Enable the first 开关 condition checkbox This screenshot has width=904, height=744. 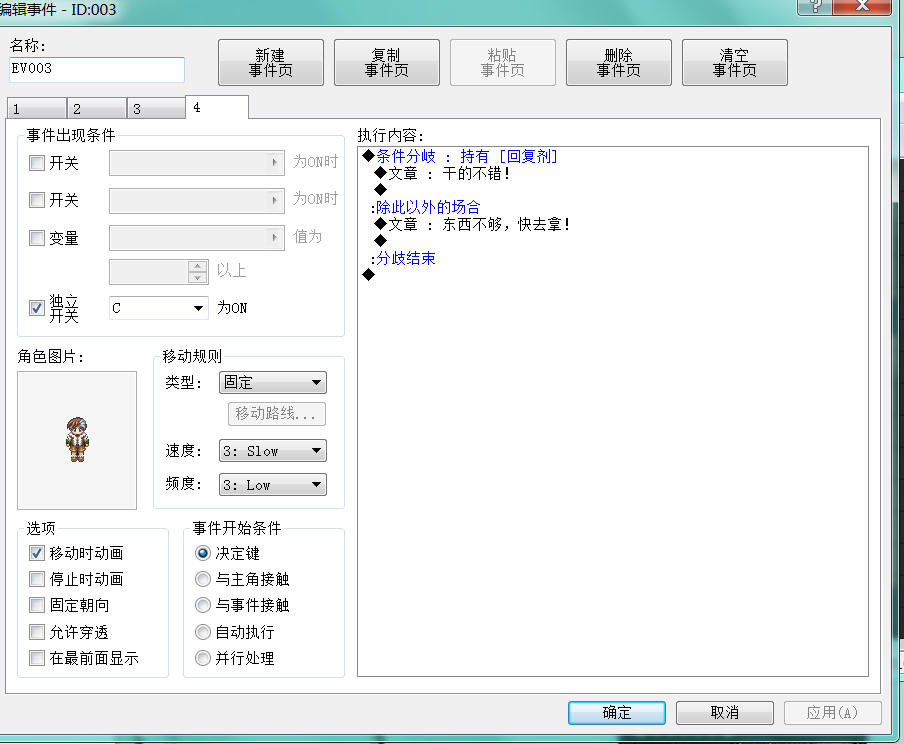pos(37,163)
